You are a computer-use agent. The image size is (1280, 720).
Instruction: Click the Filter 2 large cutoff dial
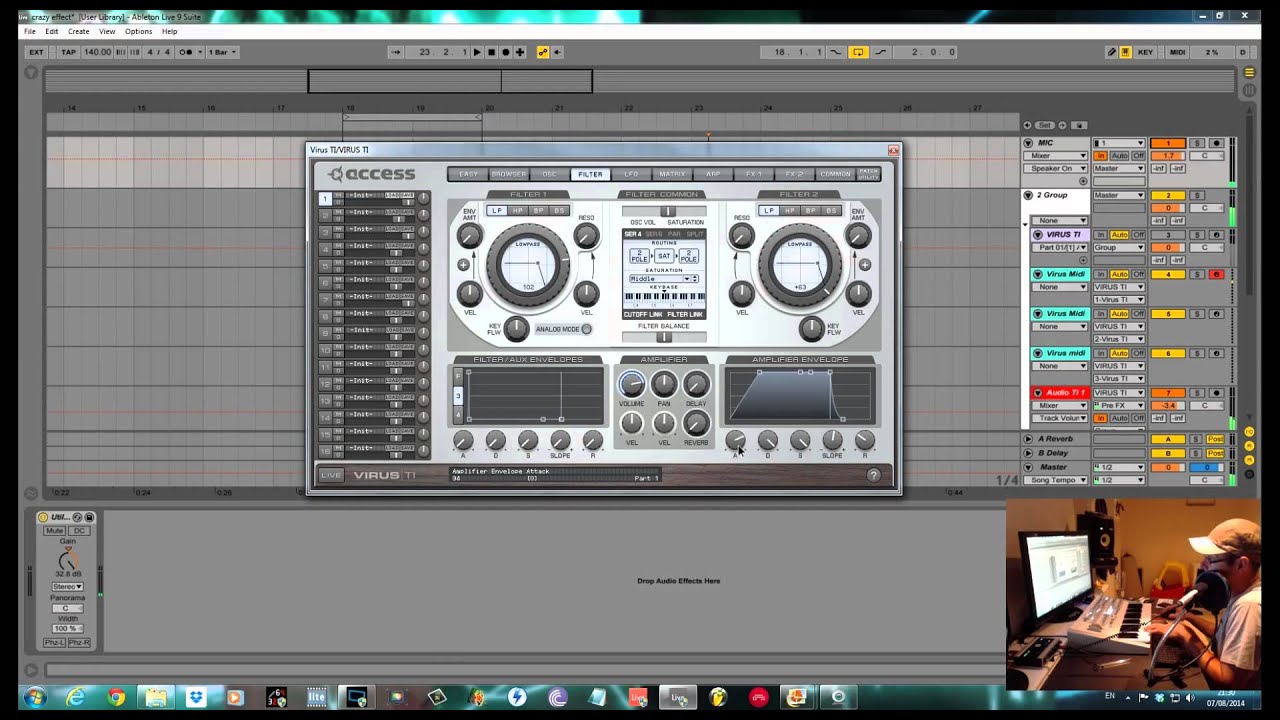[x=800, y=265]
